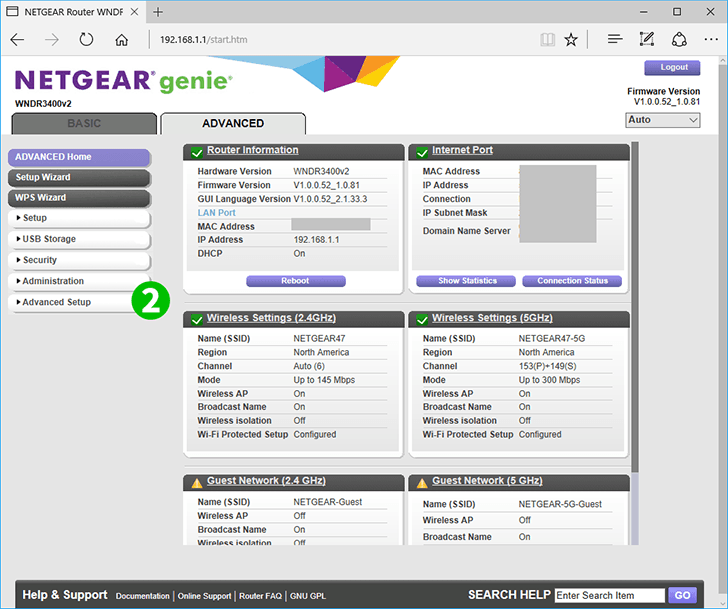Image resolution: width=728 pixels, height=609 pixels.
Task: Click the Search Help input field
Action: [x=610, y=595]
